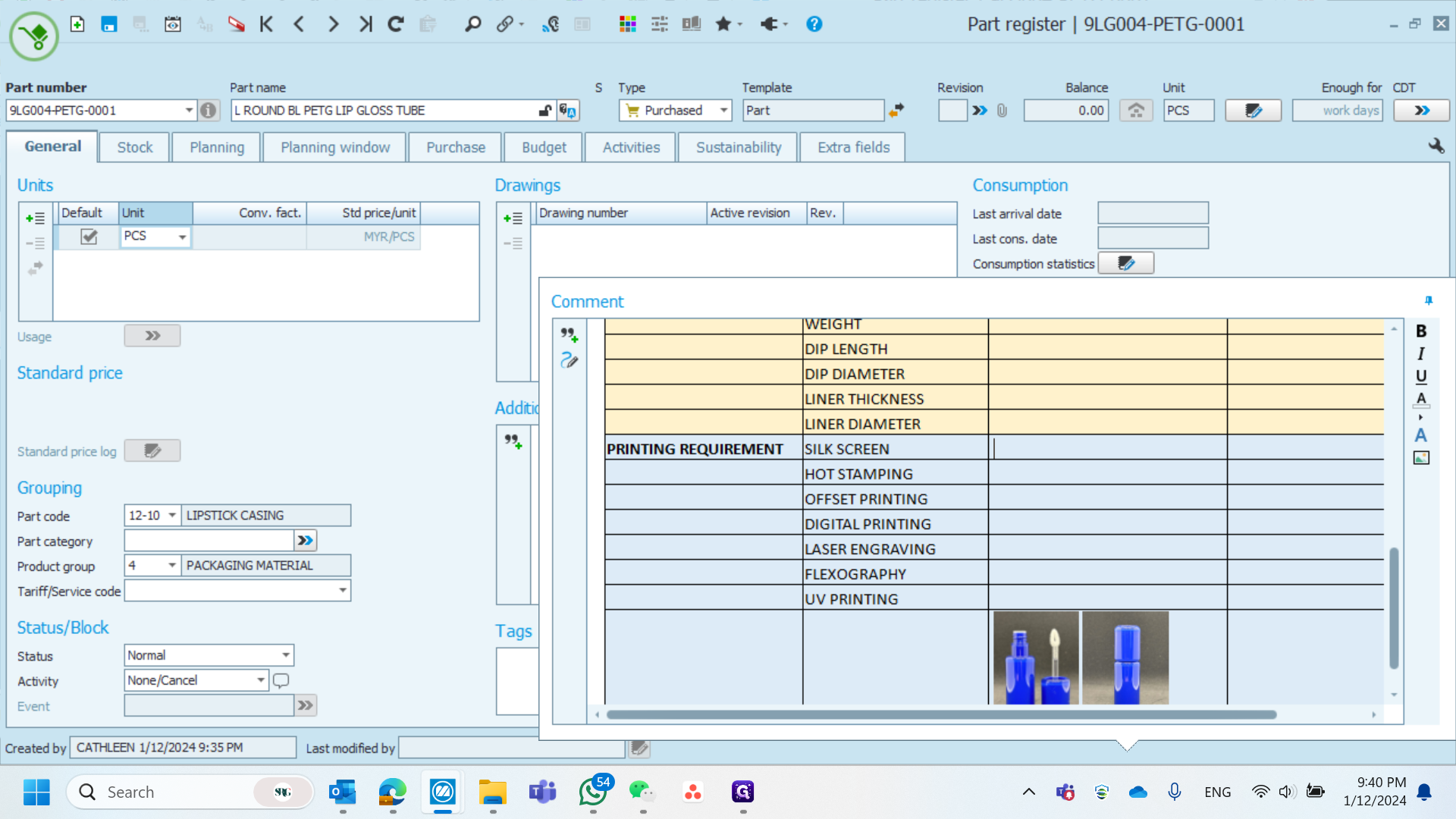Toggle Underline in comment formatting bar

pyautogui.click(x=1421, y=376)
